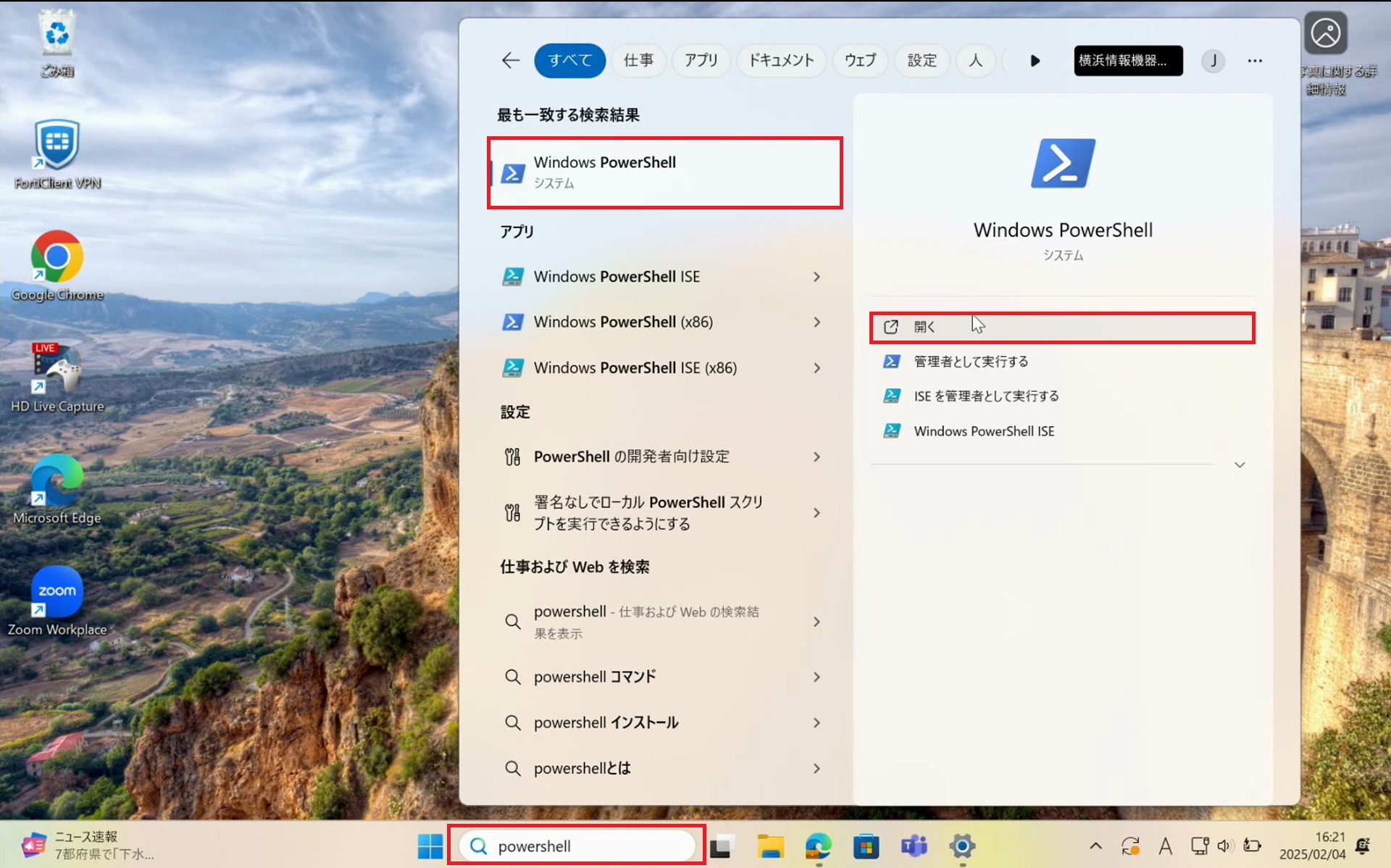Click Windows PowerShell ISE action in details pane
Image resolution: width=1391 pixels, height=868 pixels.
pos(1062,431)
